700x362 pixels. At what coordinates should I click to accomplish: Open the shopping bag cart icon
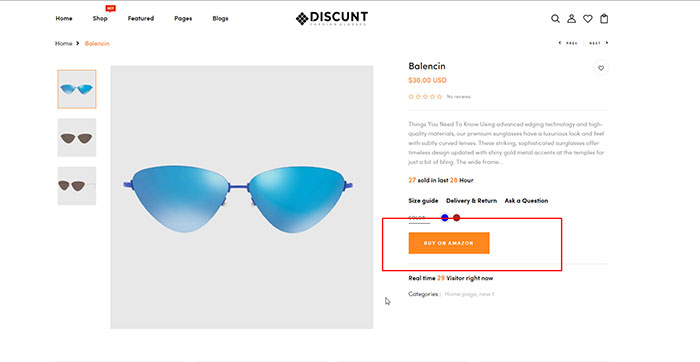pos(604,19)
